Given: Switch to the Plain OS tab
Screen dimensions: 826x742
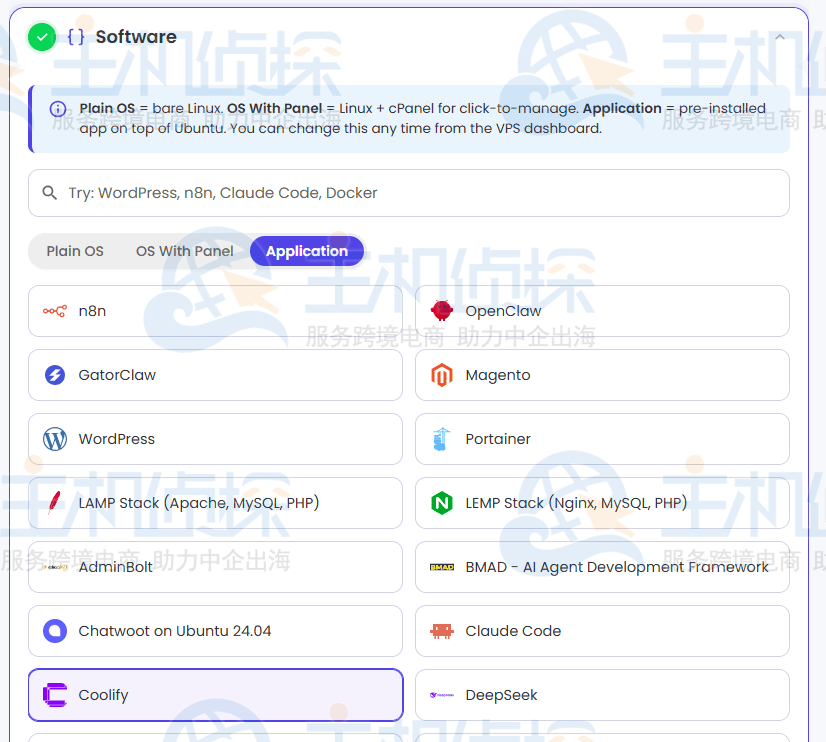Looking at the screenshot, I should click(x=75, y=251).
